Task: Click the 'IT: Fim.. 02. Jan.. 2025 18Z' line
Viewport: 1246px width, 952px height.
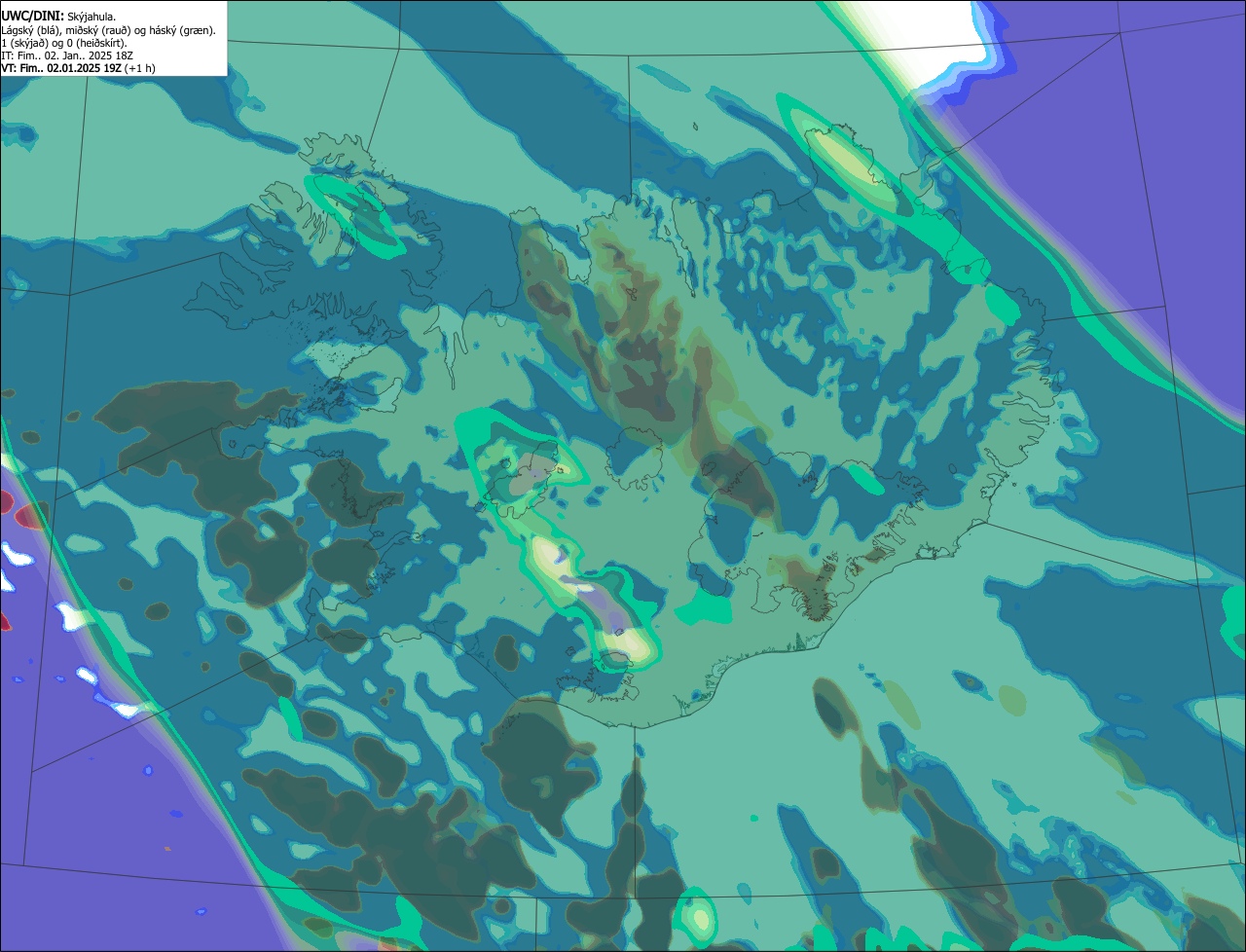Action: pyautogui.click(x=65, y=55)
